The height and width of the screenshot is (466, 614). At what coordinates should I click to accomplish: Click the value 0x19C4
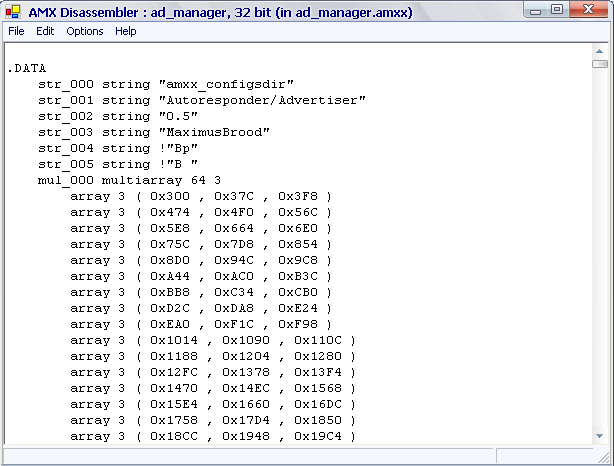pos(318,437)
